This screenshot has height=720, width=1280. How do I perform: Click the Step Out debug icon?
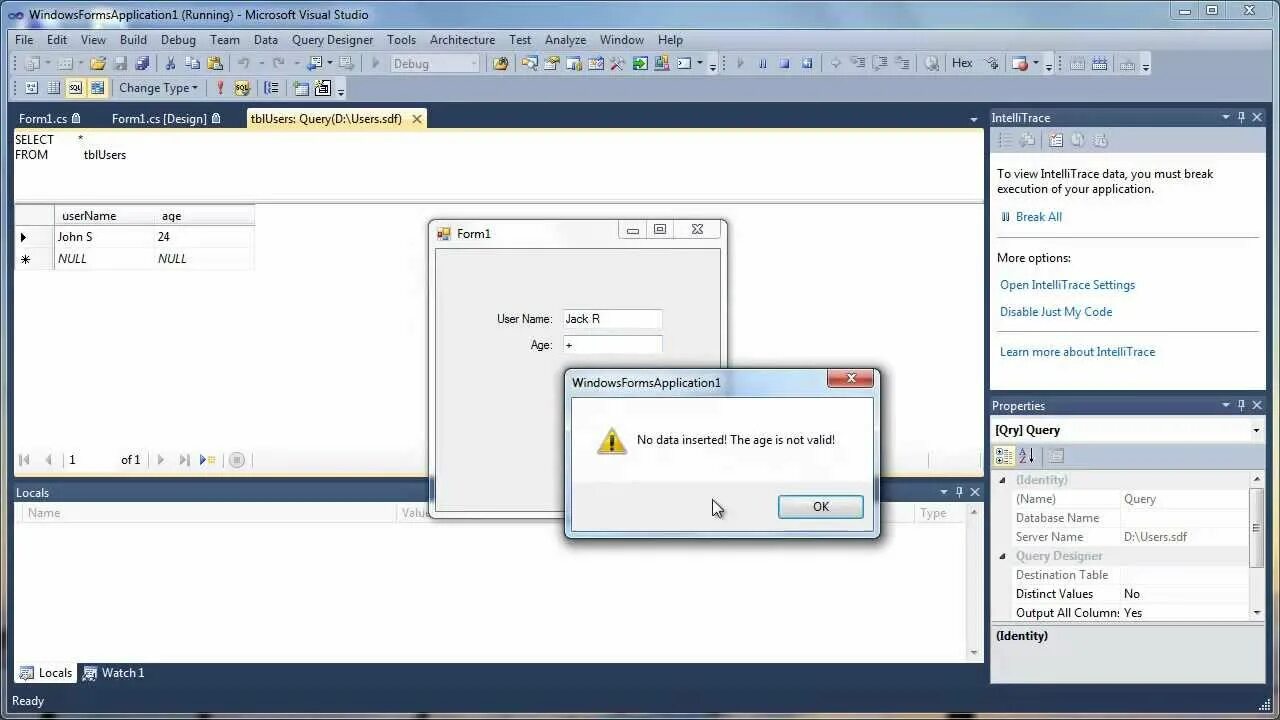coord(902,63)
